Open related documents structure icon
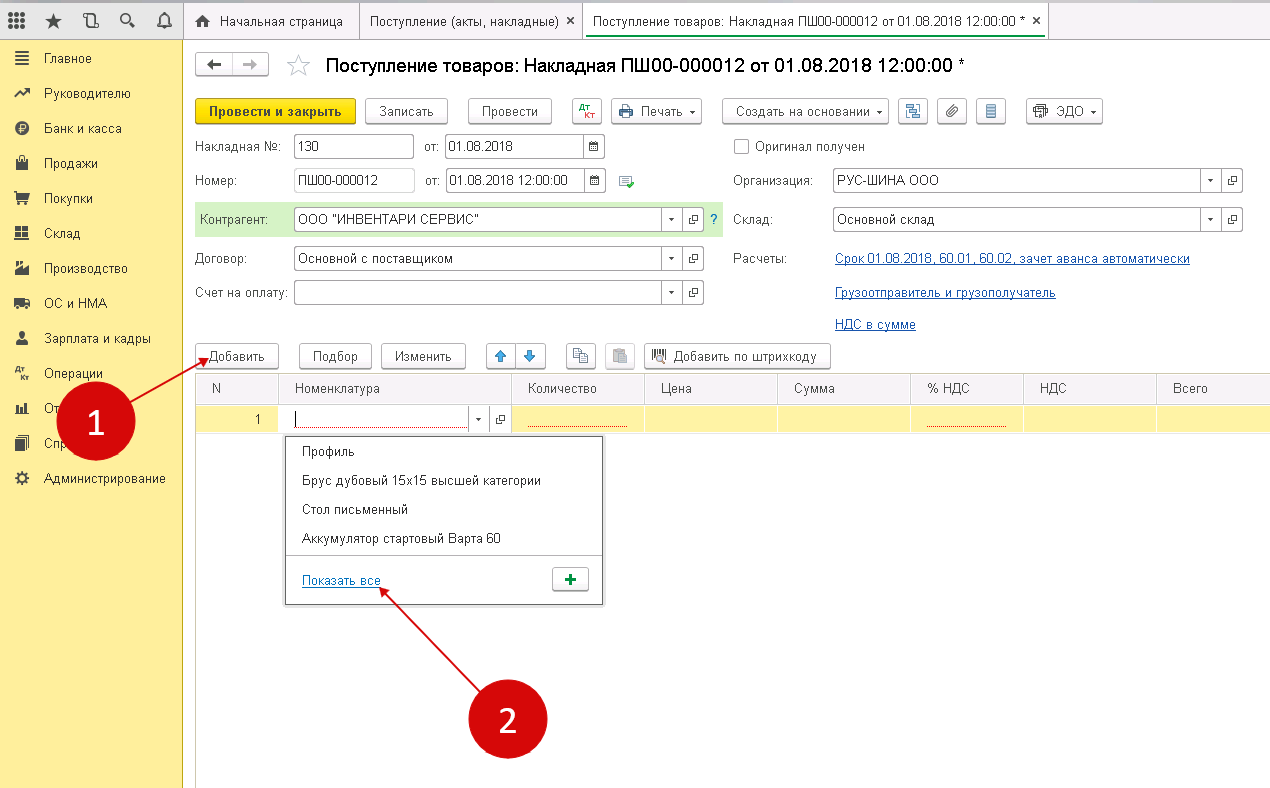The width and height of the screenshot is (1270, 788). [912, 111]
